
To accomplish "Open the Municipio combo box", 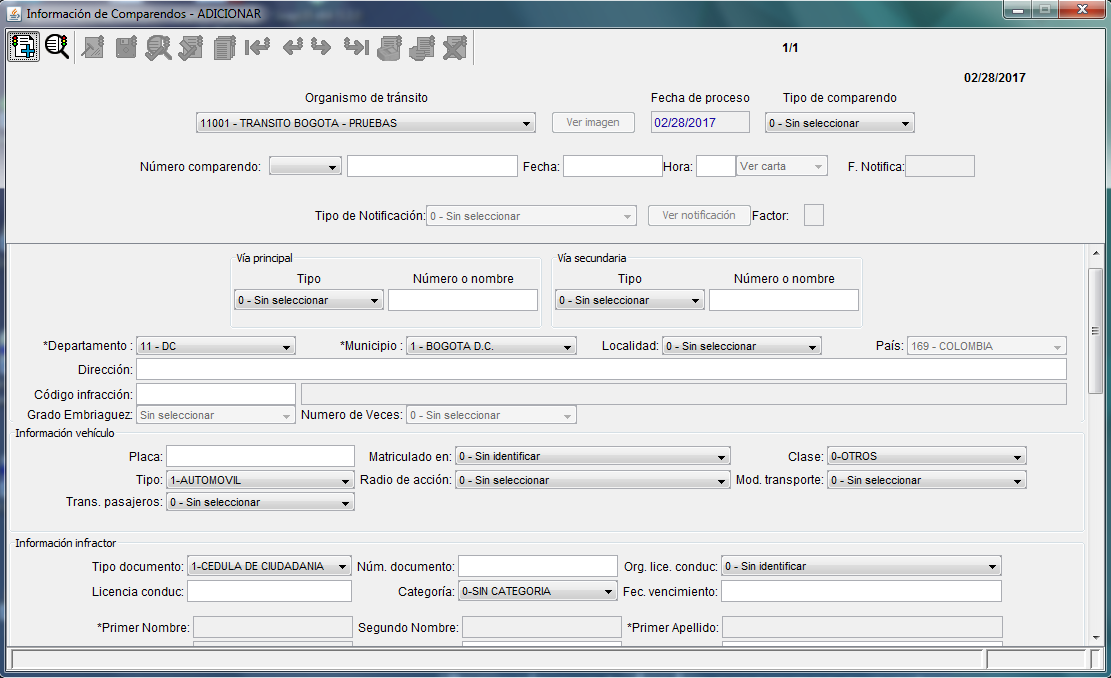I will point(491,346).
